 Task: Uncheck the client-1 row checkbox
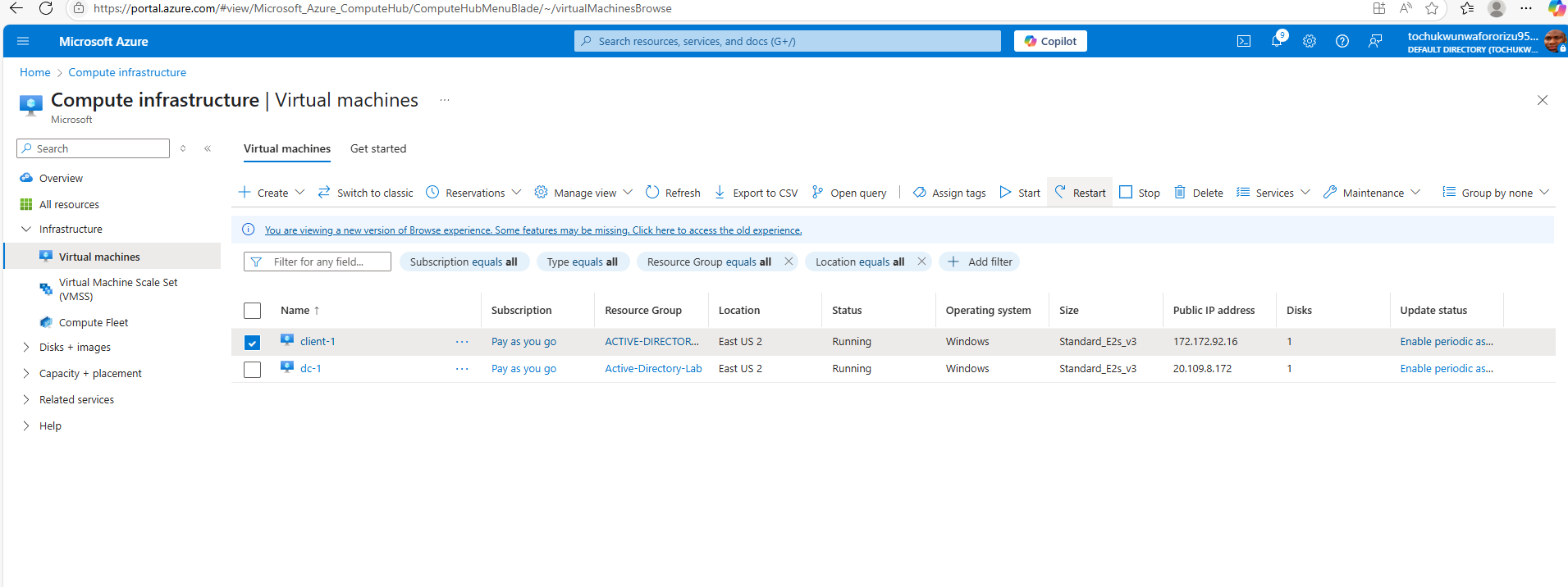(x=252, y=342)
